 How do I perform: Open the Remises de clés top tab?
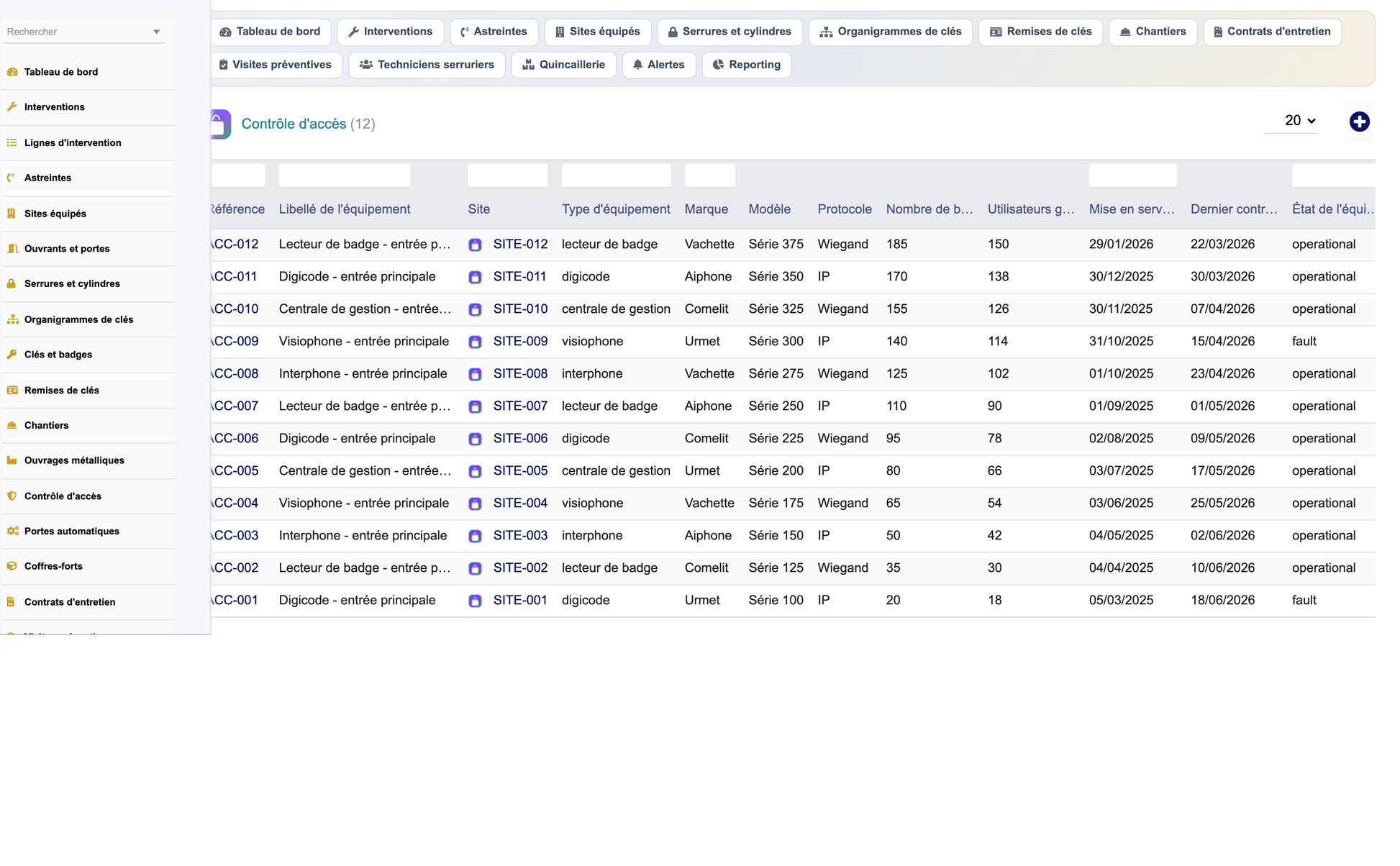1040,32
